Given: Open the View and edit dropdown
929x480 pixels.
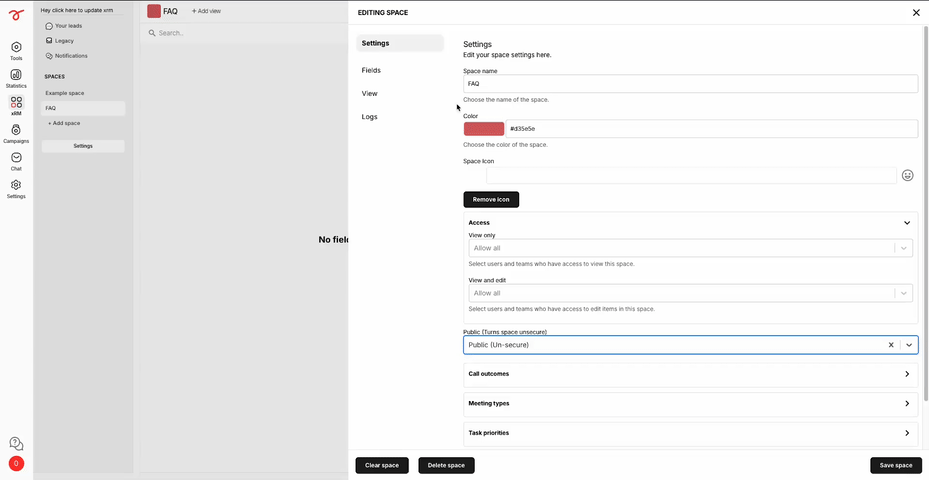Looking at the screenshot, I should 690,293.
